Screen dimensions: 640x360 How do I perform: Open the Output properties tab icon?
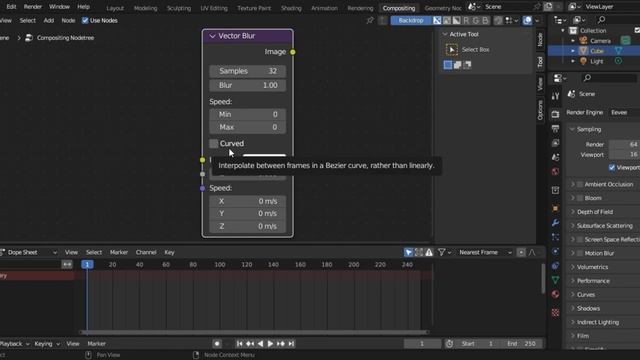pyautogui.click(x=555, y=129)
